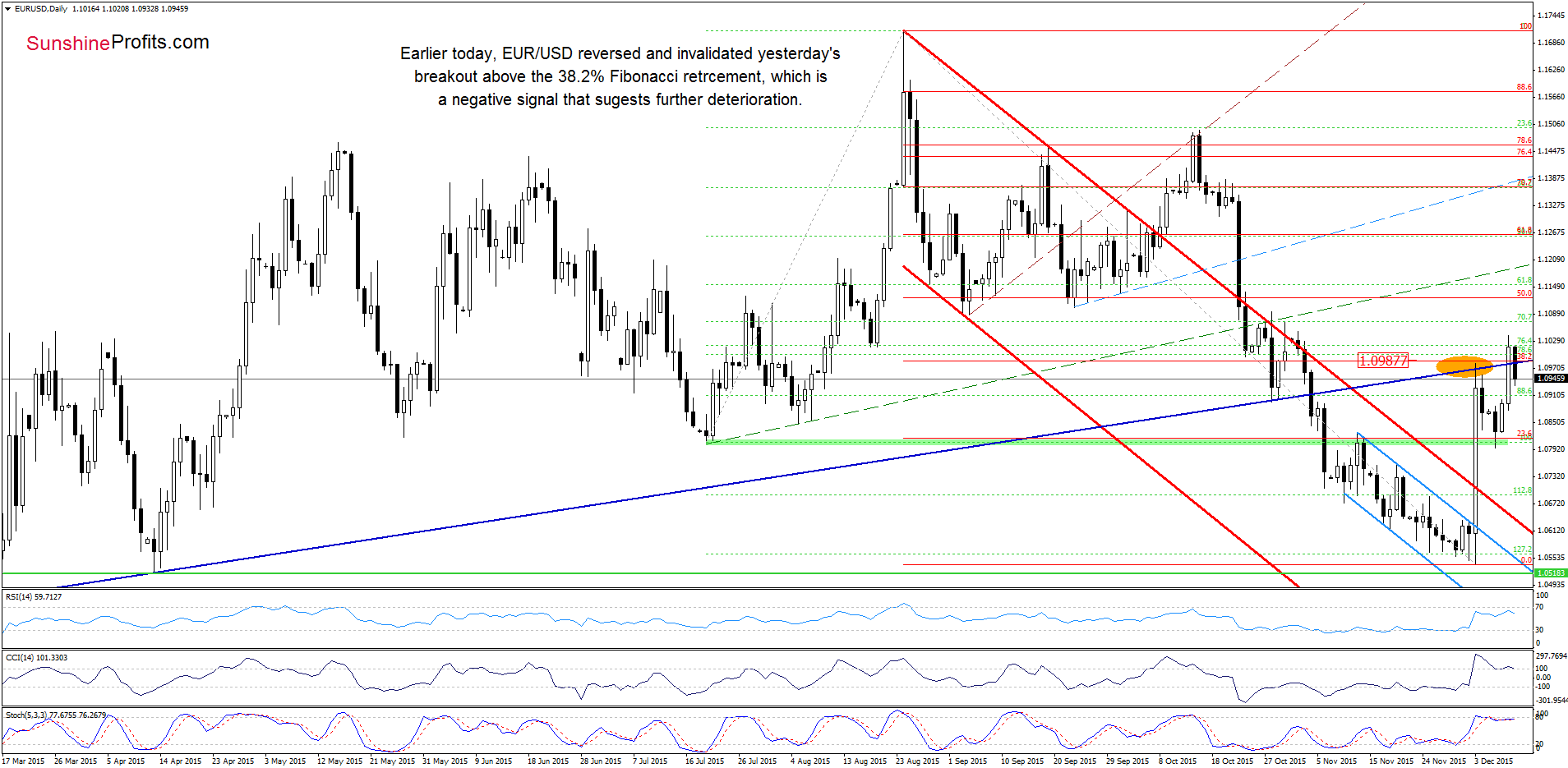The height and width of the screenshot is (768, 1568).
Task: Select the Stoch(5,3,3) indicator label
Action: pyautogui.click(x=56, y=715)
